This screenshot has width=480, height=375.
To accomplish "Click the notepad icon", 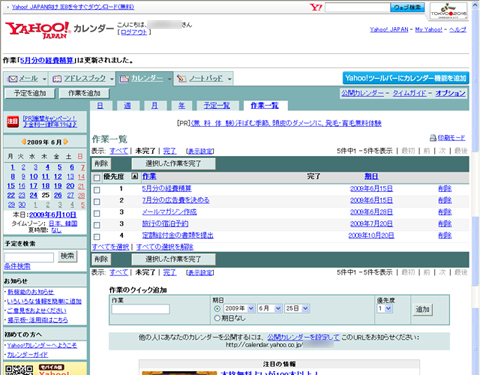I will (181, 79).
